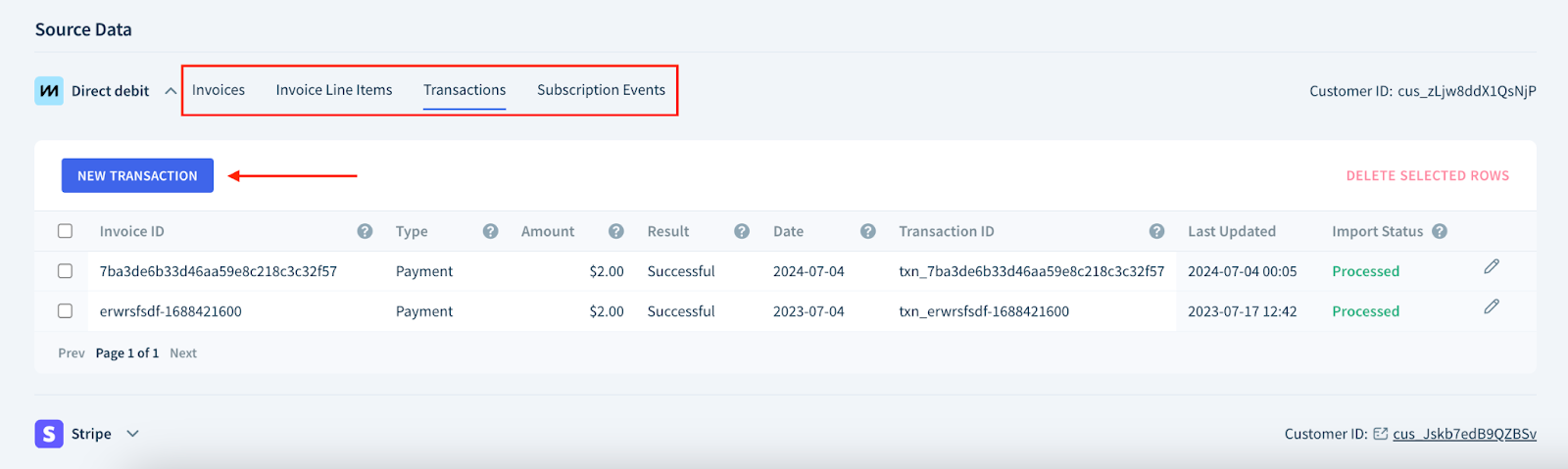The height and width of the screenshot is (469, 1568).
Task: Go to Next page
Action: click(183, 353)
